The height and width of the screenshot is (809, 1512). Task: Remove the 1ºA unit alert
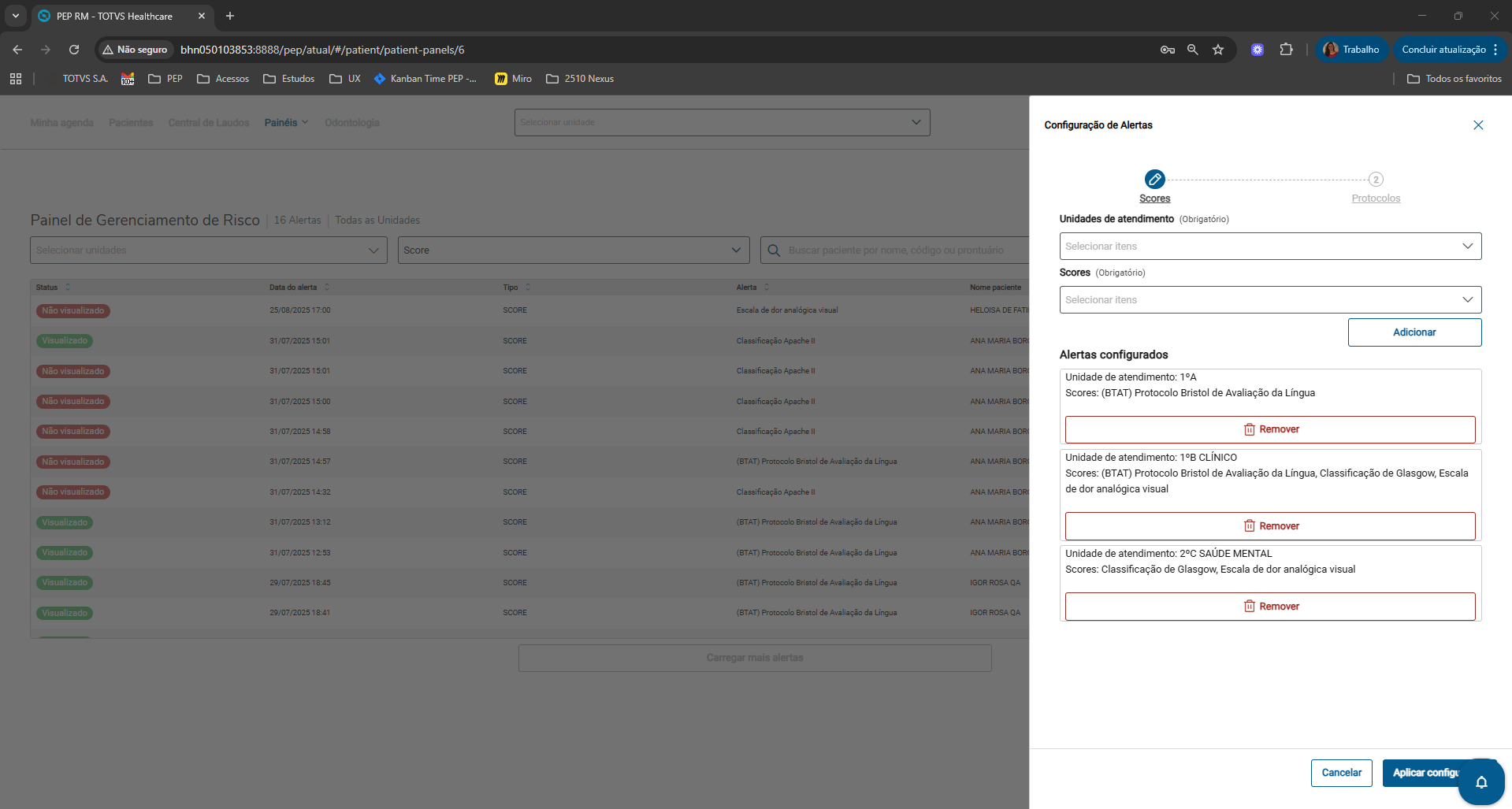[x=1270, y=429]
